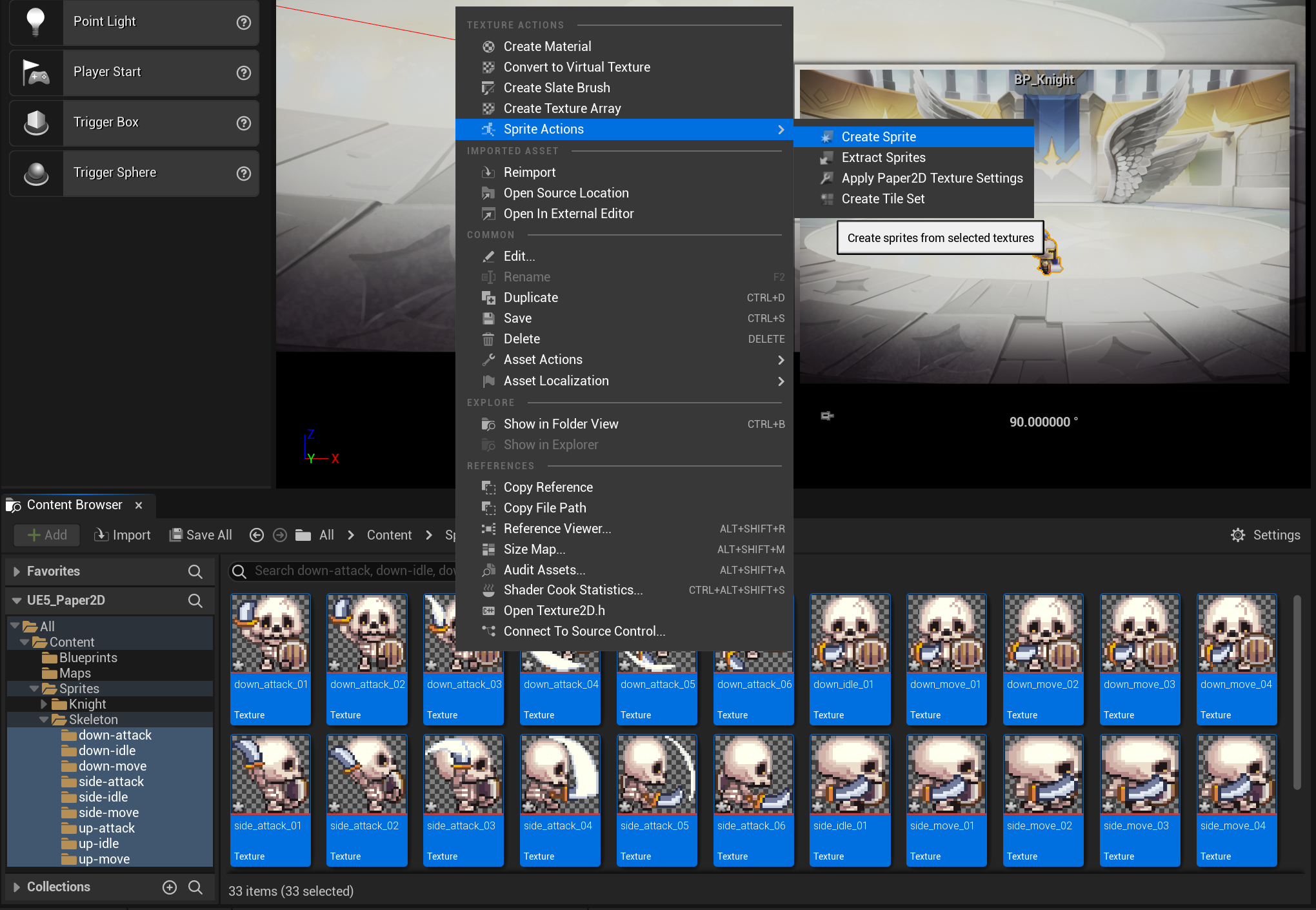1316x910 pixels.
Task: Select Show in Folder View
Action: coord(624,424)
